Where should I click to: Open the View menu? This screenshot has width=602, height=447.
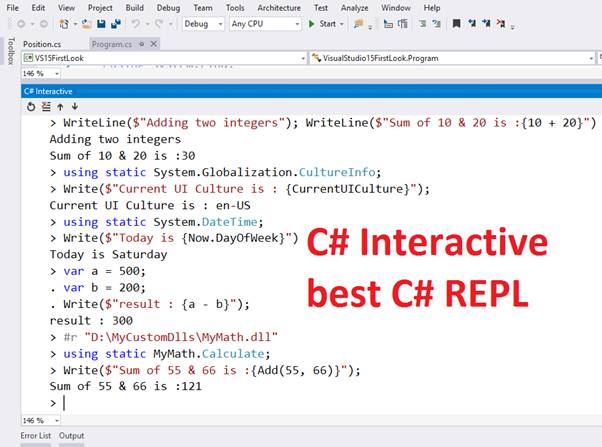click(66, 8)
